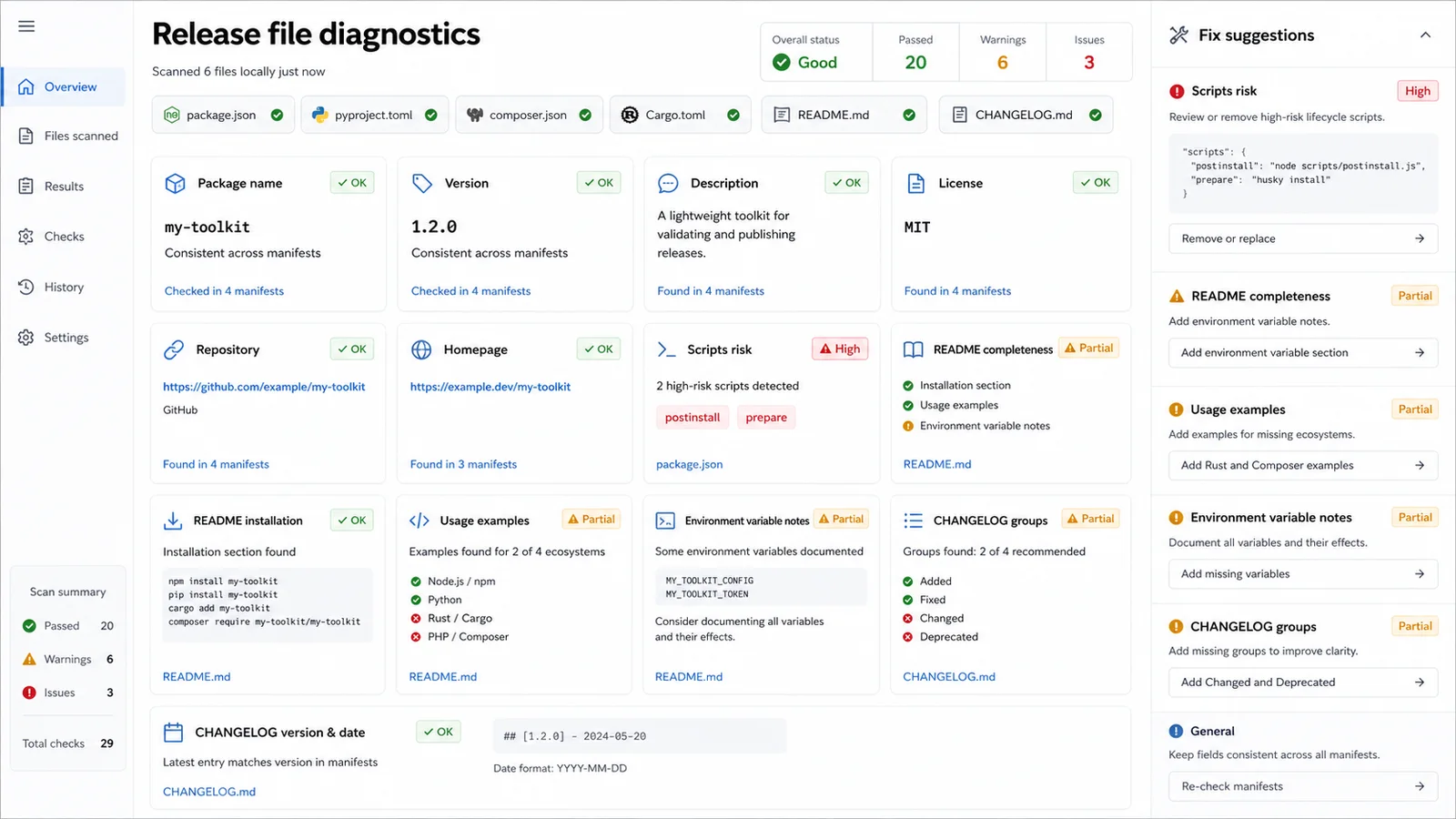
Task: Open the example.dev homepage link
Action: [x=490, y=387]
